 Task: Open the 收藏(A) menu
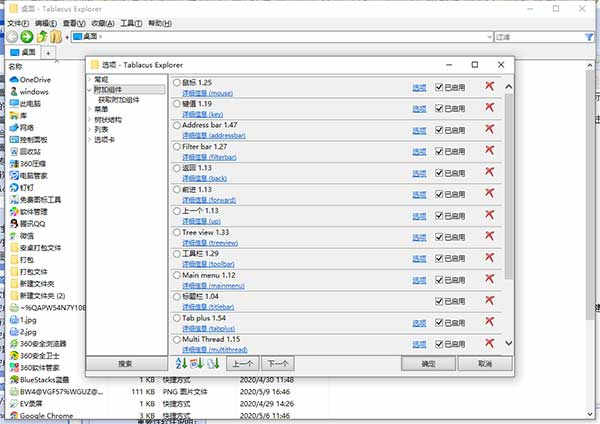tap(103, 23)
